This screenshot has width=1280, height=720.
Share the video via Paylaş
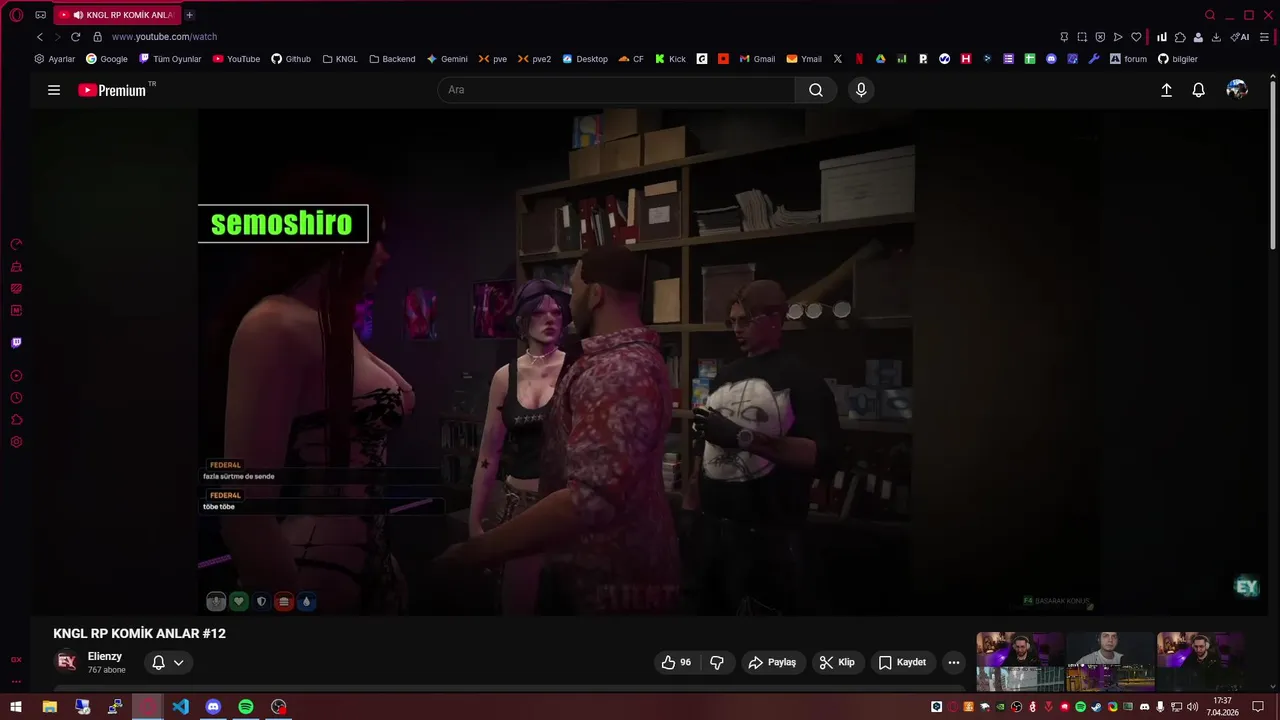[772, 662]
